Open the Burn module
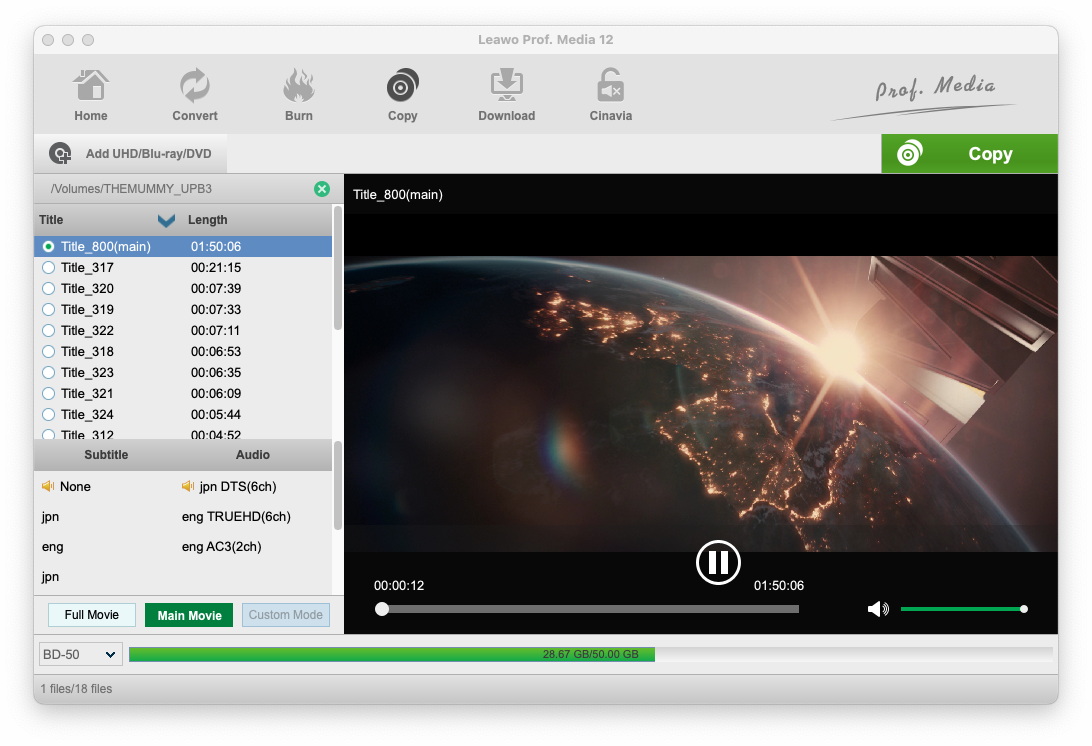 coord(299,95)
